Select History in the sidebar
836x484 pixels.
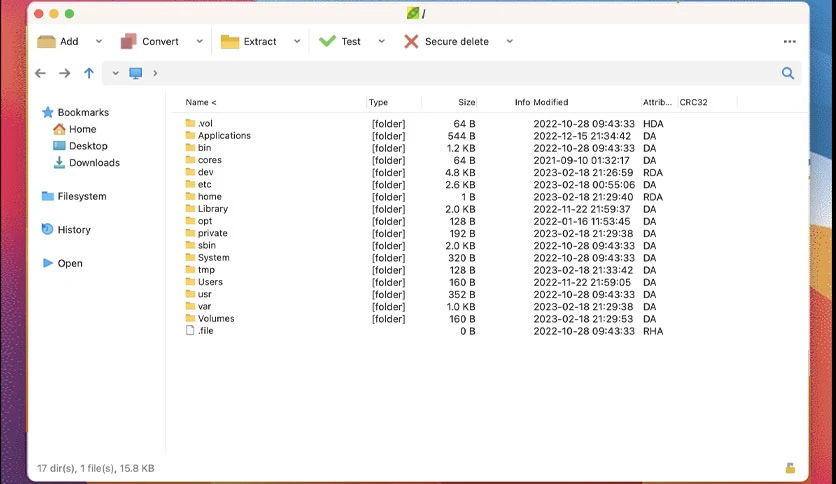pyautogui.click(x=74, y=230)
